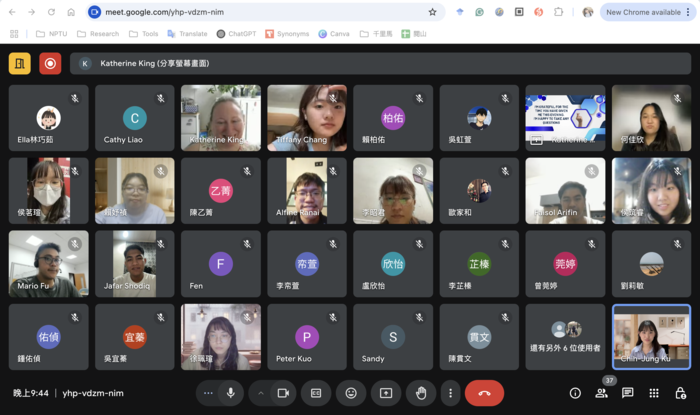
Task: Open the three-dot more options menu
Action: [450, 393]
